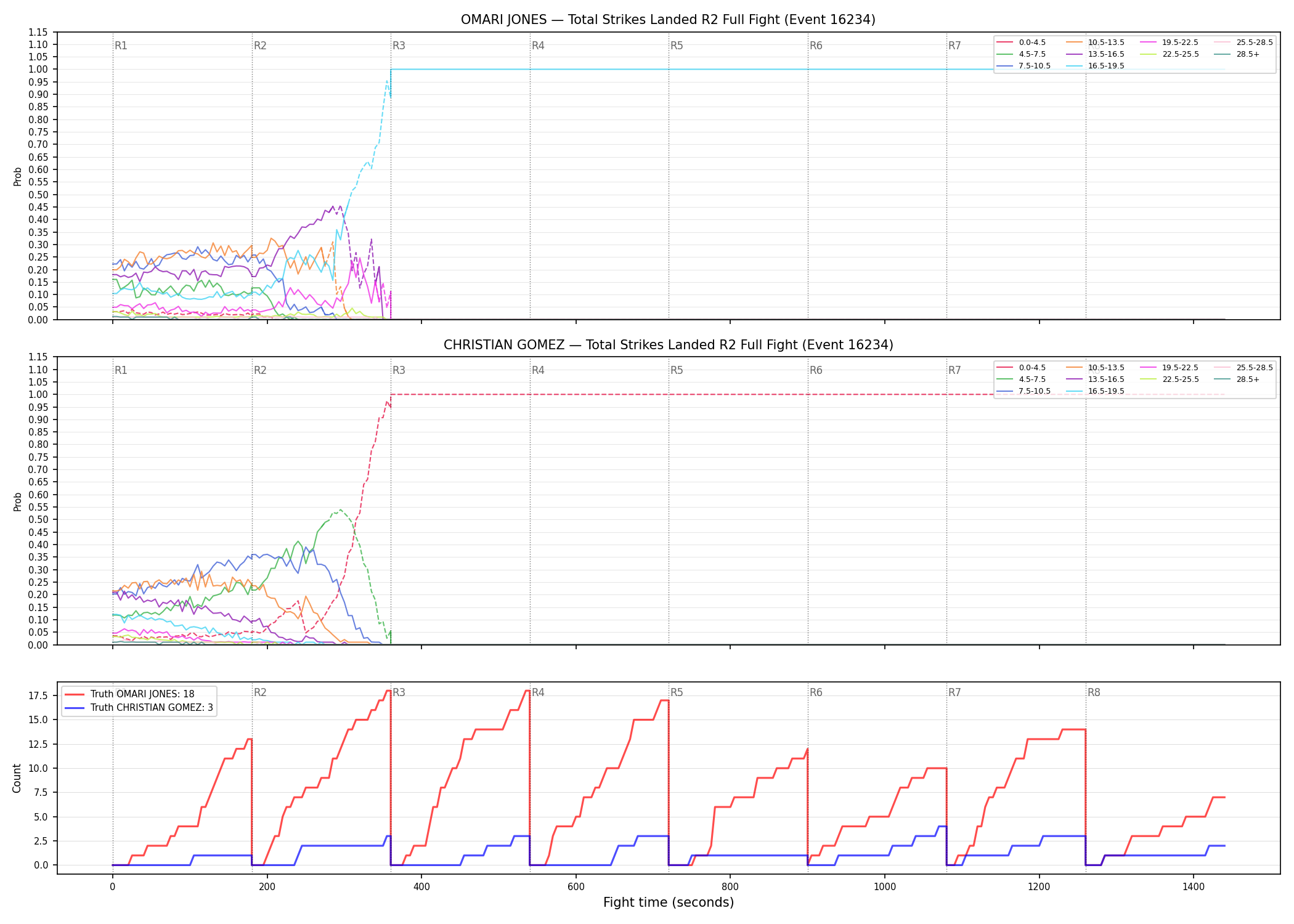Image resolution: width=1294 pixels, height=924 pixels.
Task: Select the CHRISTIAN GOMEZ chart title
Action: tap(668, 345)
